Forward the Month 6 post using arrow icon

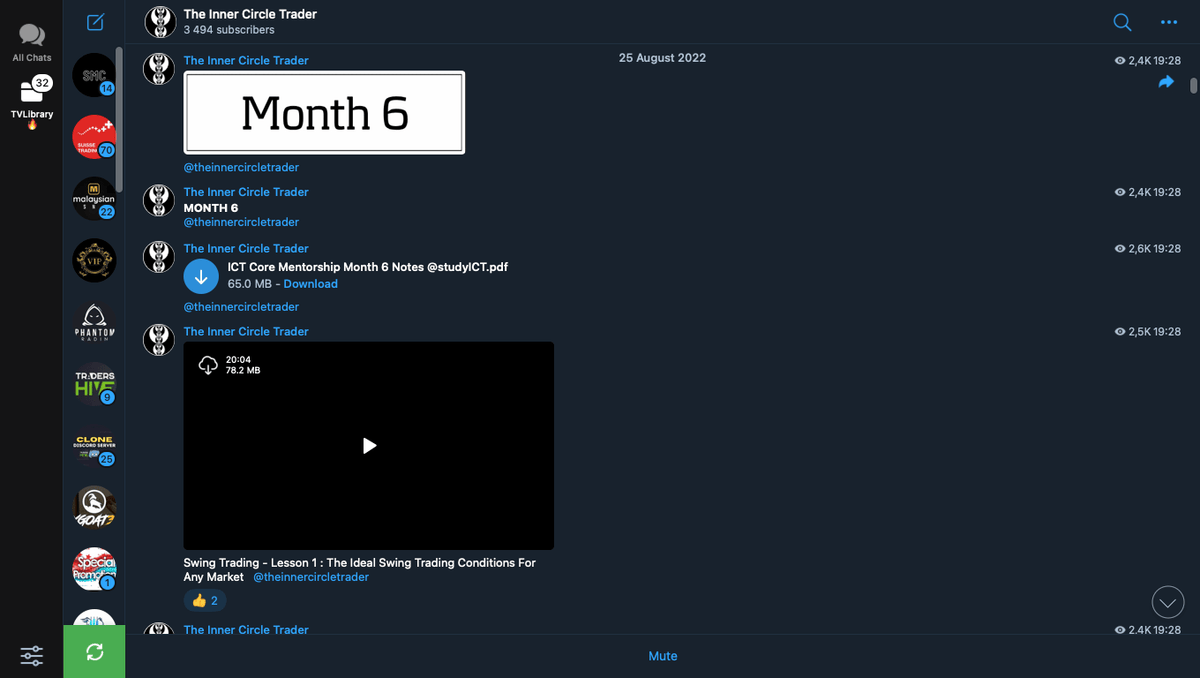tap(1166, 83)
